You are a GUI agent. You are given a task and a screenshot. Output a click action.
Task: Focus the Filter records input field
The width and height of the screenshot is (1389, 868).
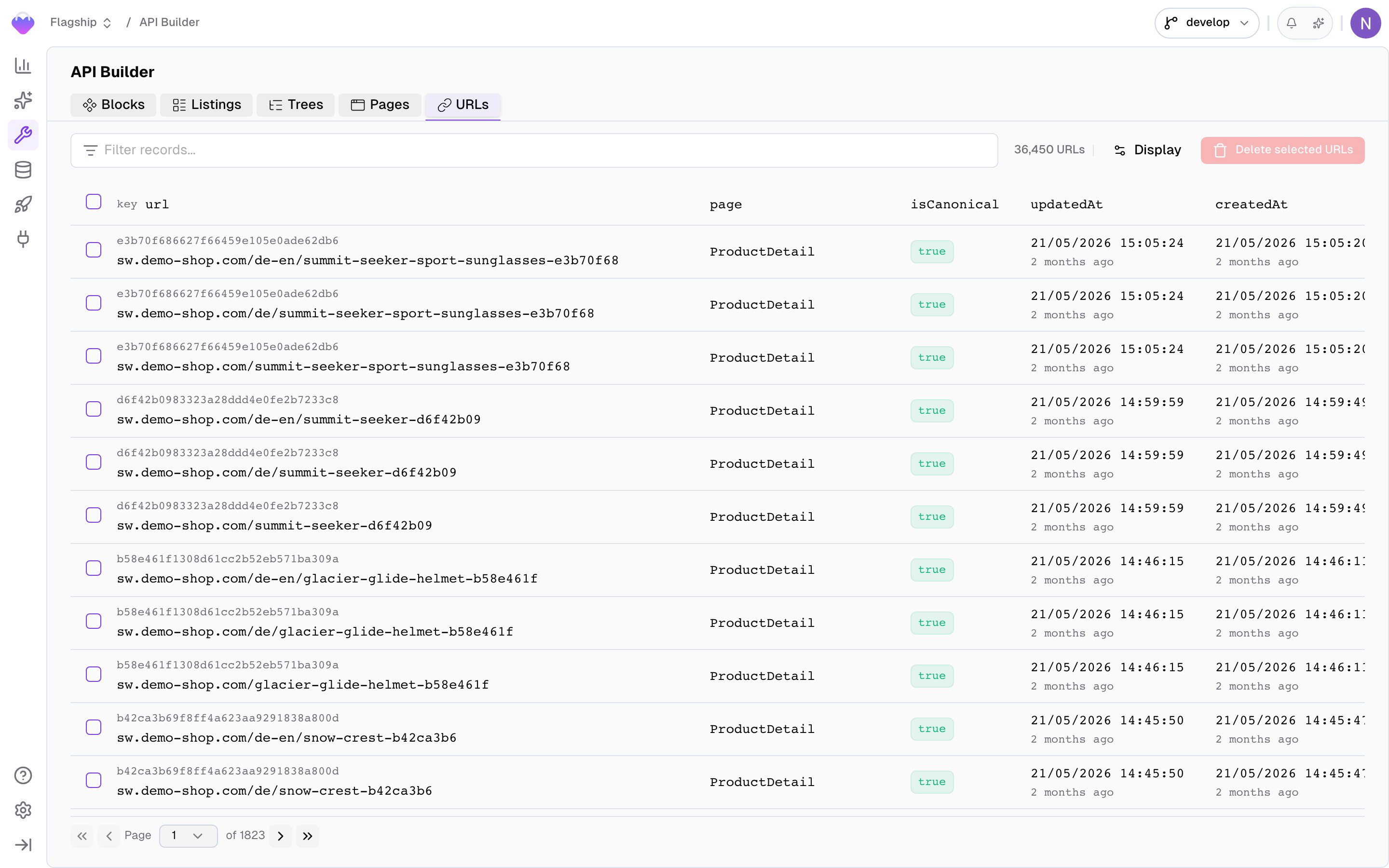coord(534,150)
